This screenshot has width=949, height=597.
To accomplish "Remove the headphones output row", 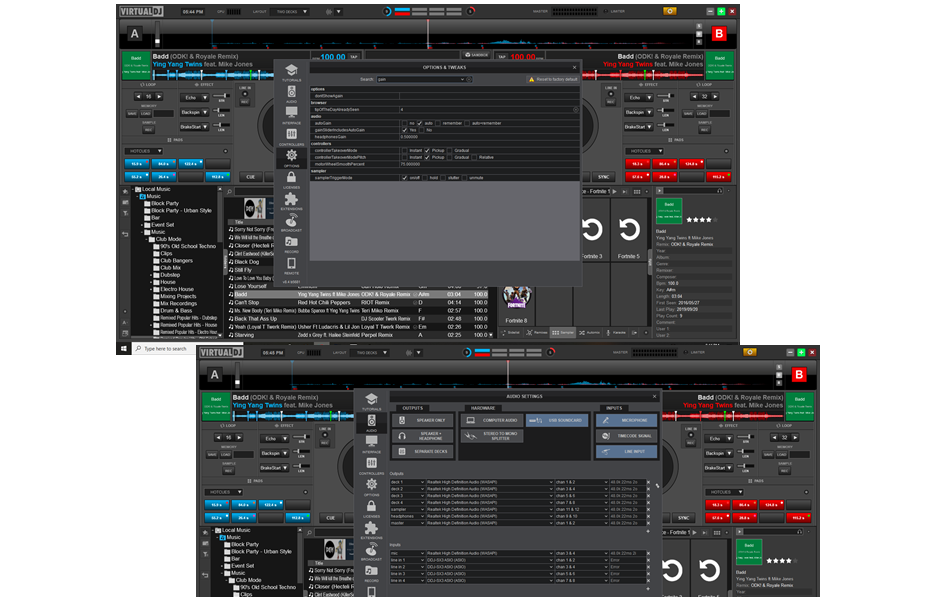I will (x=648, y=516).
